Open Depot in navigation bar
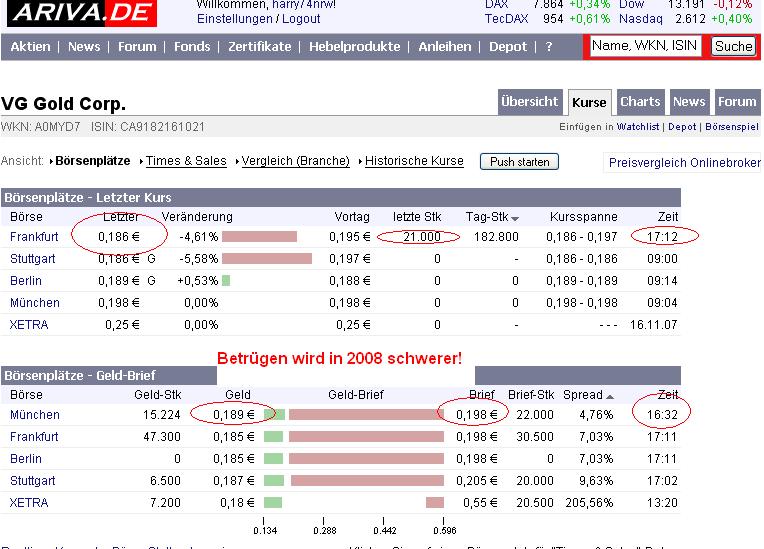Image resolution: width=764 pixels, height=549 pixels. coord(508,47)
